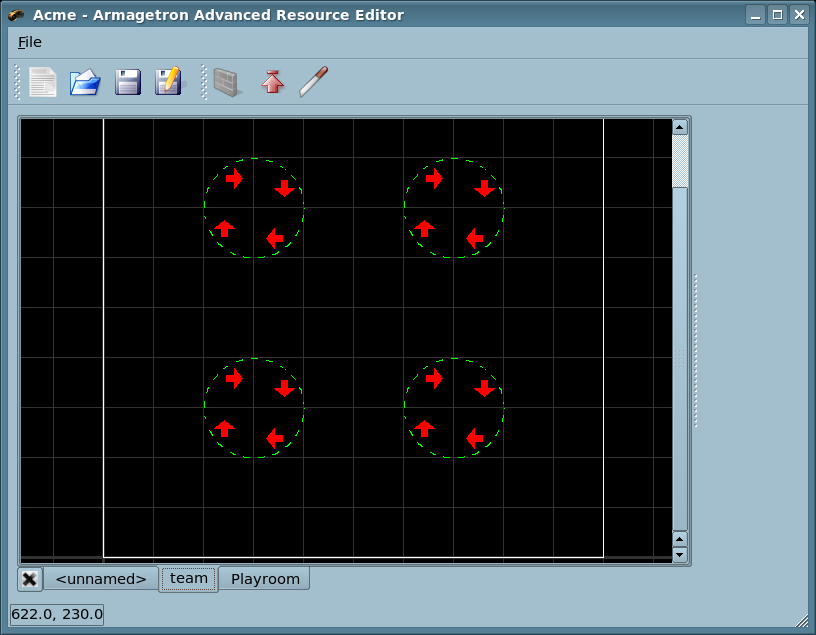The width and height of the screenshot is (816, 635).
Task: Click the scroll up arrow at scrollbar top
Action: point(680,127)
